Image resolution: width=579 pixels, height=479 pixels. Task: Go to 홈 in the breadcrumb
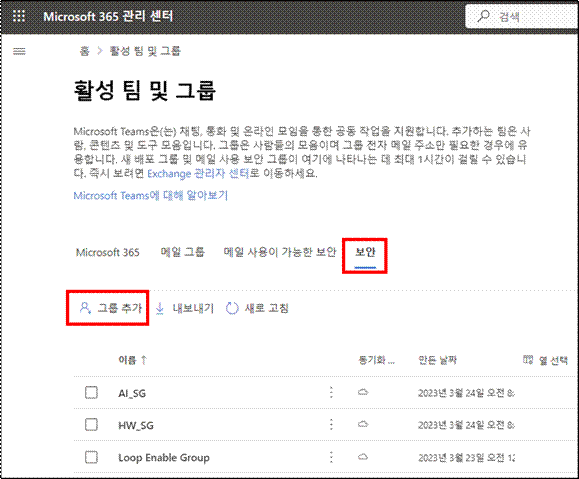click(85, 51)
